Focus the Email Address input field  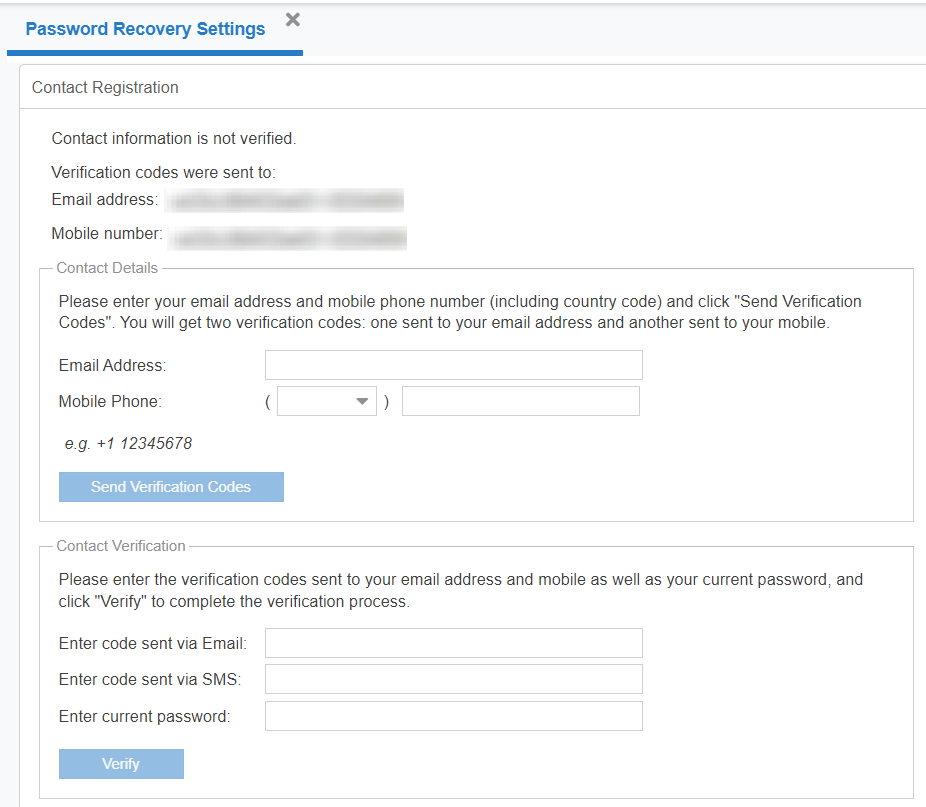click(x=453, y=365)
